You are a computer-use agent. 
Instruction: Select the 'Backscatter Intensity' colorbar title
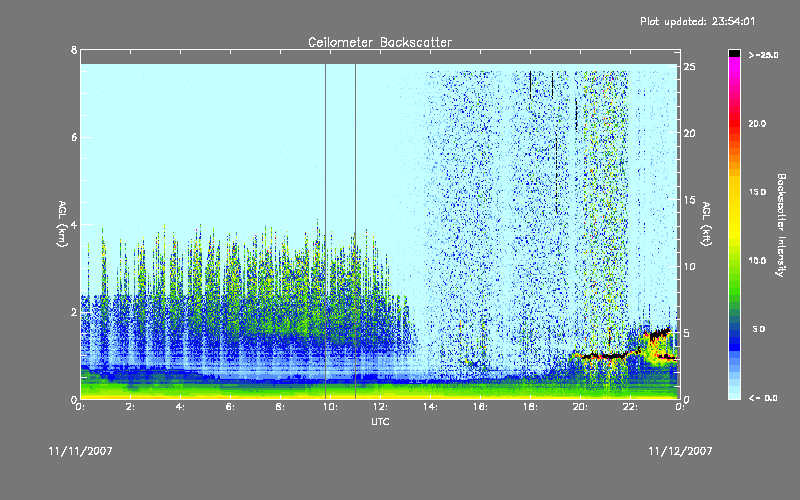[781, 225]
